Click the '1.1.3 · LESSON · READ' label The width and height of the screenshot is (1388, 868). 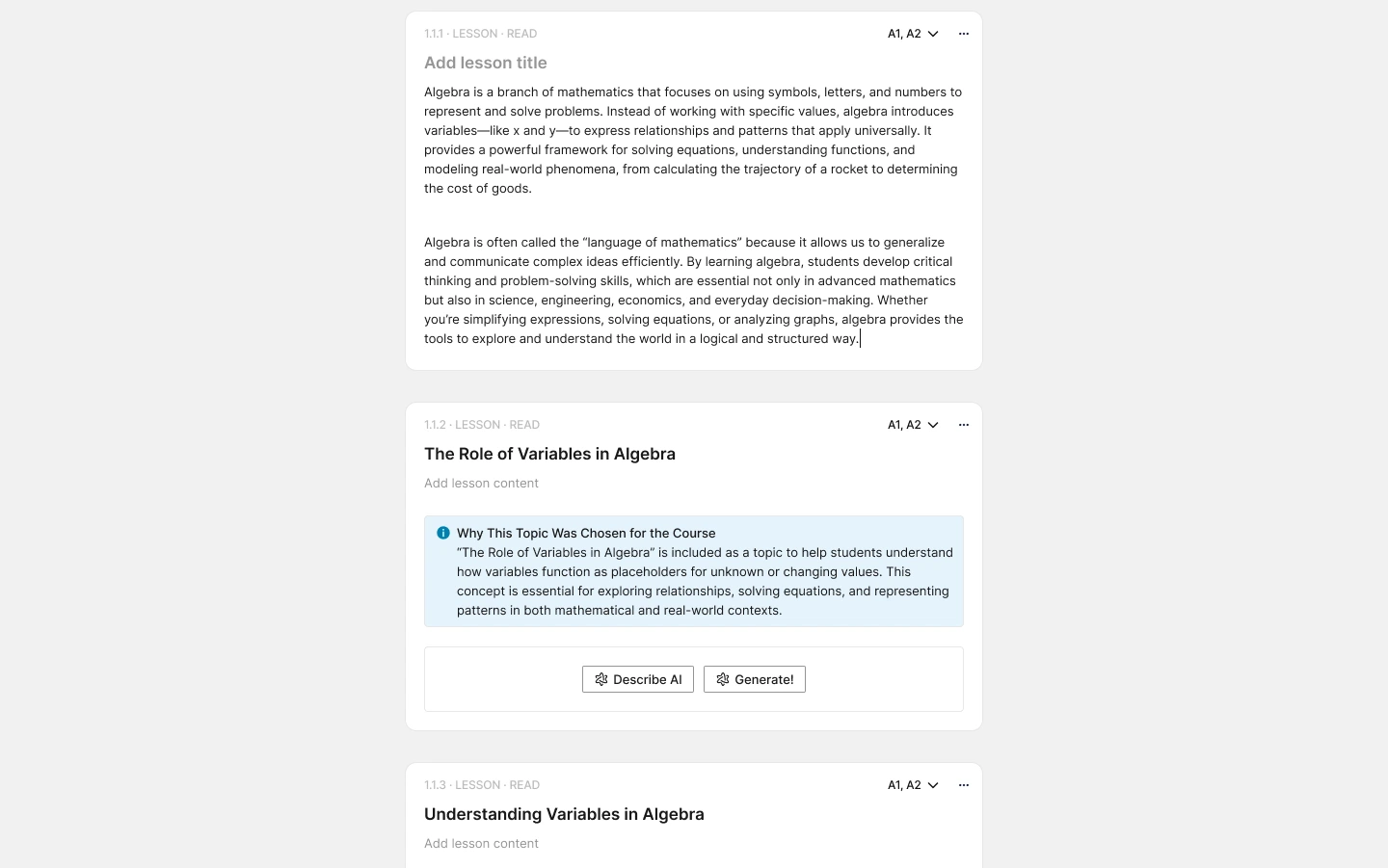(x=482, y=785)
